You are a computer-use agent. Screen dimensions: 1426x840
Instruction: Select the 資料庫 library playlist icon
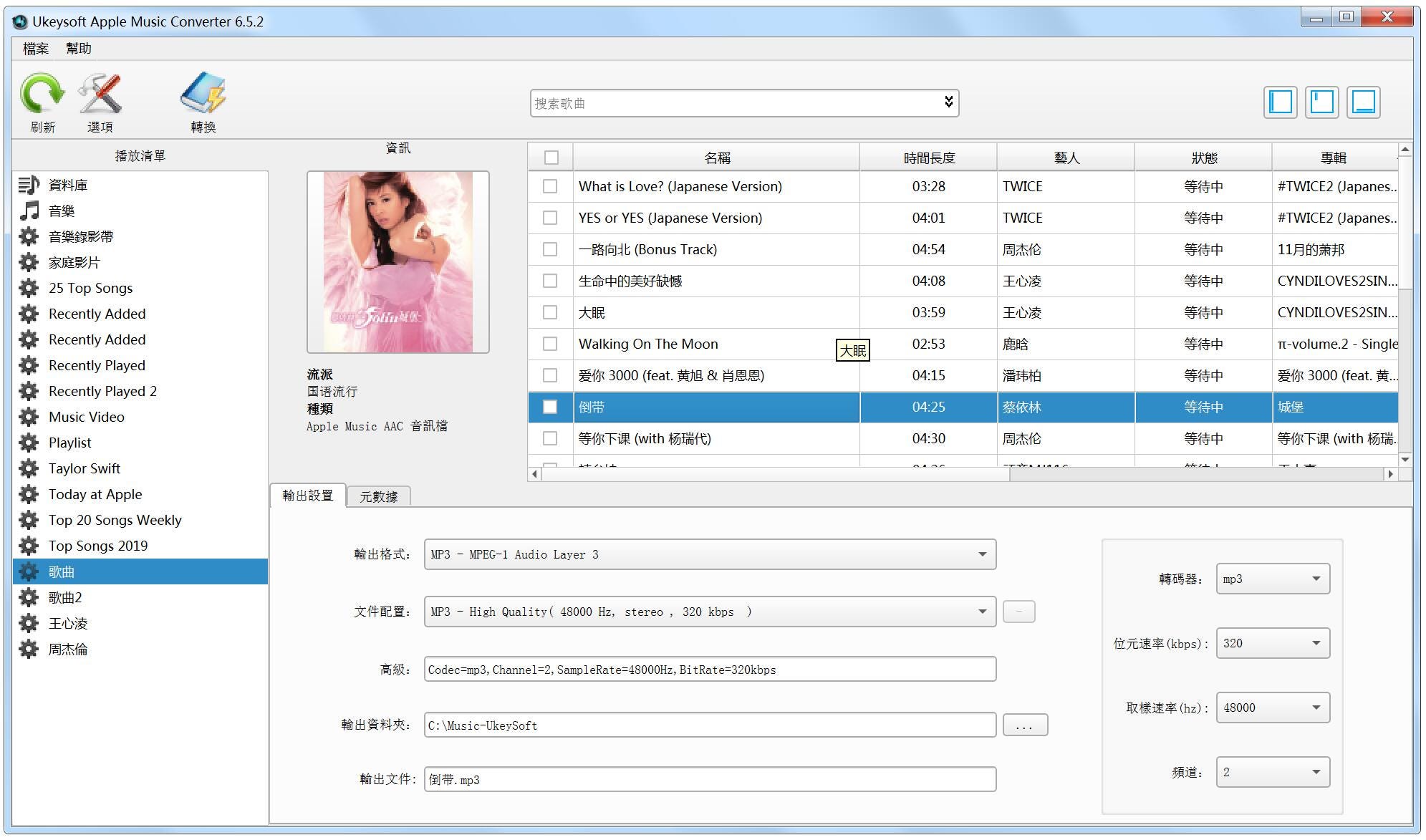(x=29, y=185)
